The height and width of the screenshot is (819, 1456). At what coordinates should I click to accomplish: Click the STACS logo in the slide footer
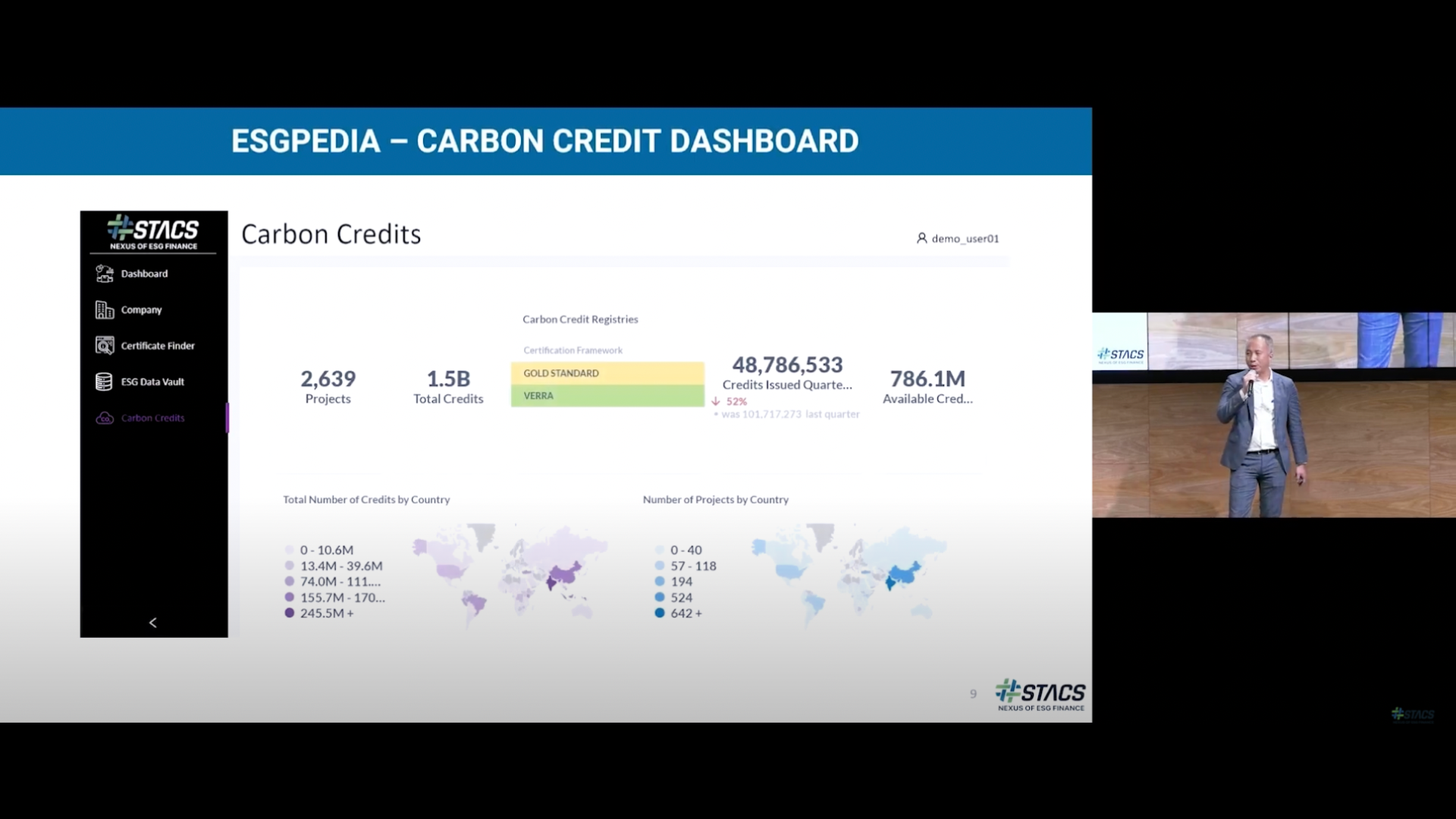click(1040, 695)
